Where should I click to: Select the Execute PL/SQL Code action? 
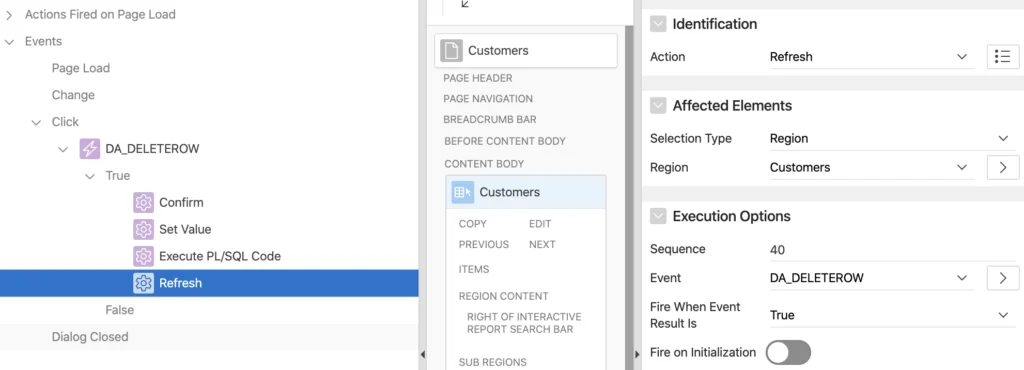pyautogui.click(x=219, y=256)
